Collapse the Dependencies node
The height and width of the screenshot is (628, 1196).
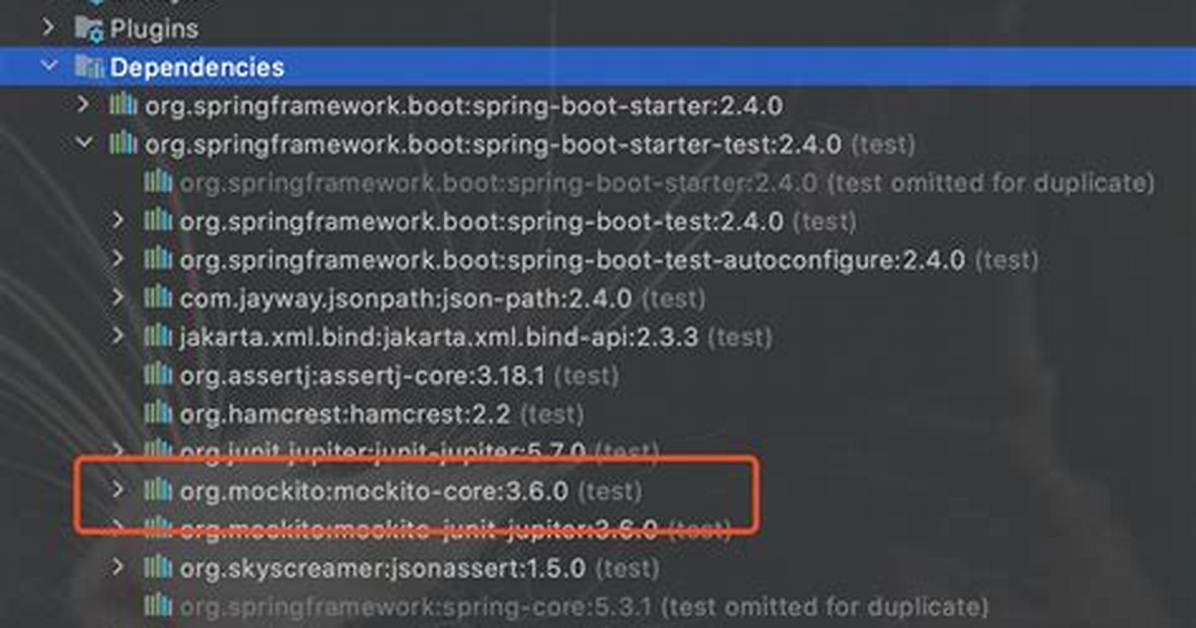(x=50, y=66)
